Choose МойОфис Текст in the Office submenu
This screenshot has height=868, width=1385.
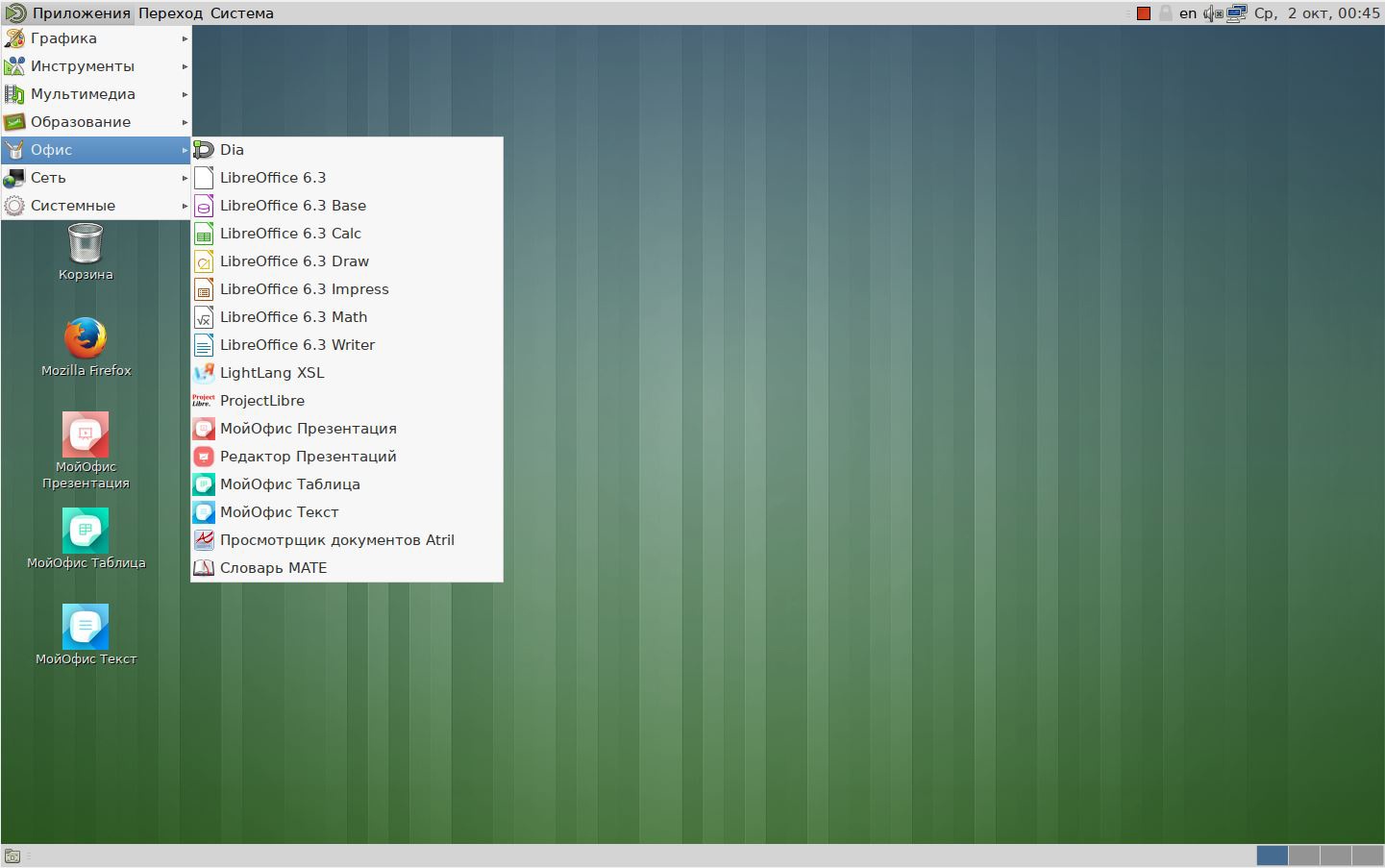pos(347,512)
